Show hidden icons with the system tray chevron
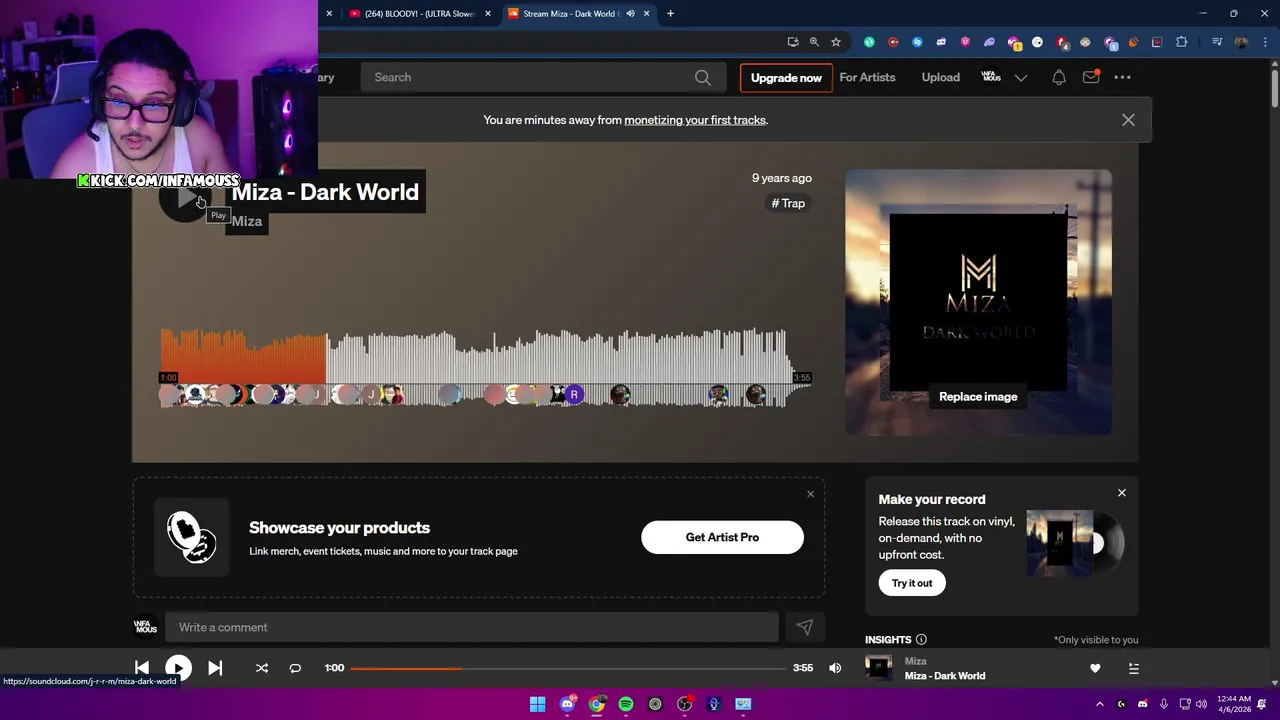The height and width of the screenshot is (720, 1280). (x=1100, y=704)
